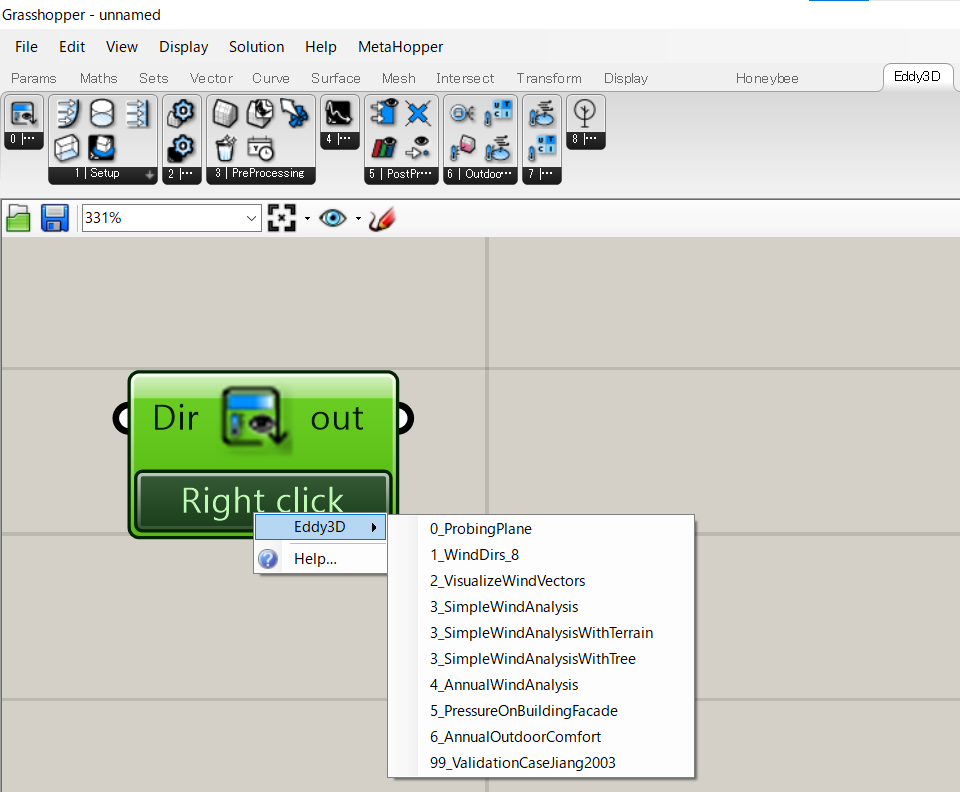The width and height of the screenshot is (960, 792).
Task: Expand the '4' ribbon panel label
Action: (x=339, y=140)
